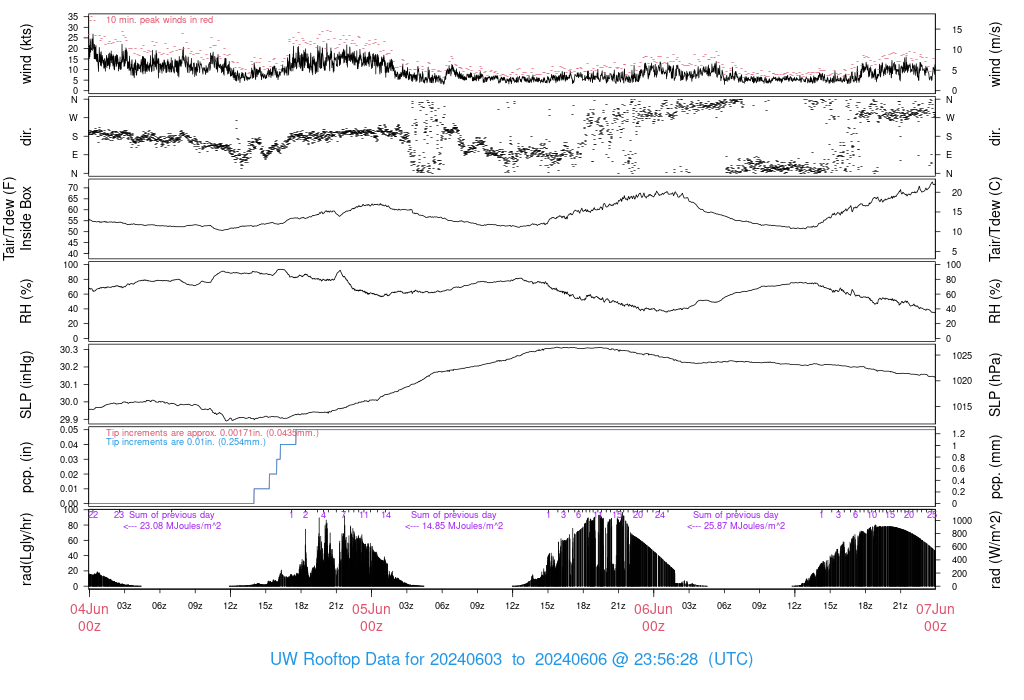Click the 'SLP (inHg)' axis label
Viewport: 1024px width, 700px height.
point(26,385)
